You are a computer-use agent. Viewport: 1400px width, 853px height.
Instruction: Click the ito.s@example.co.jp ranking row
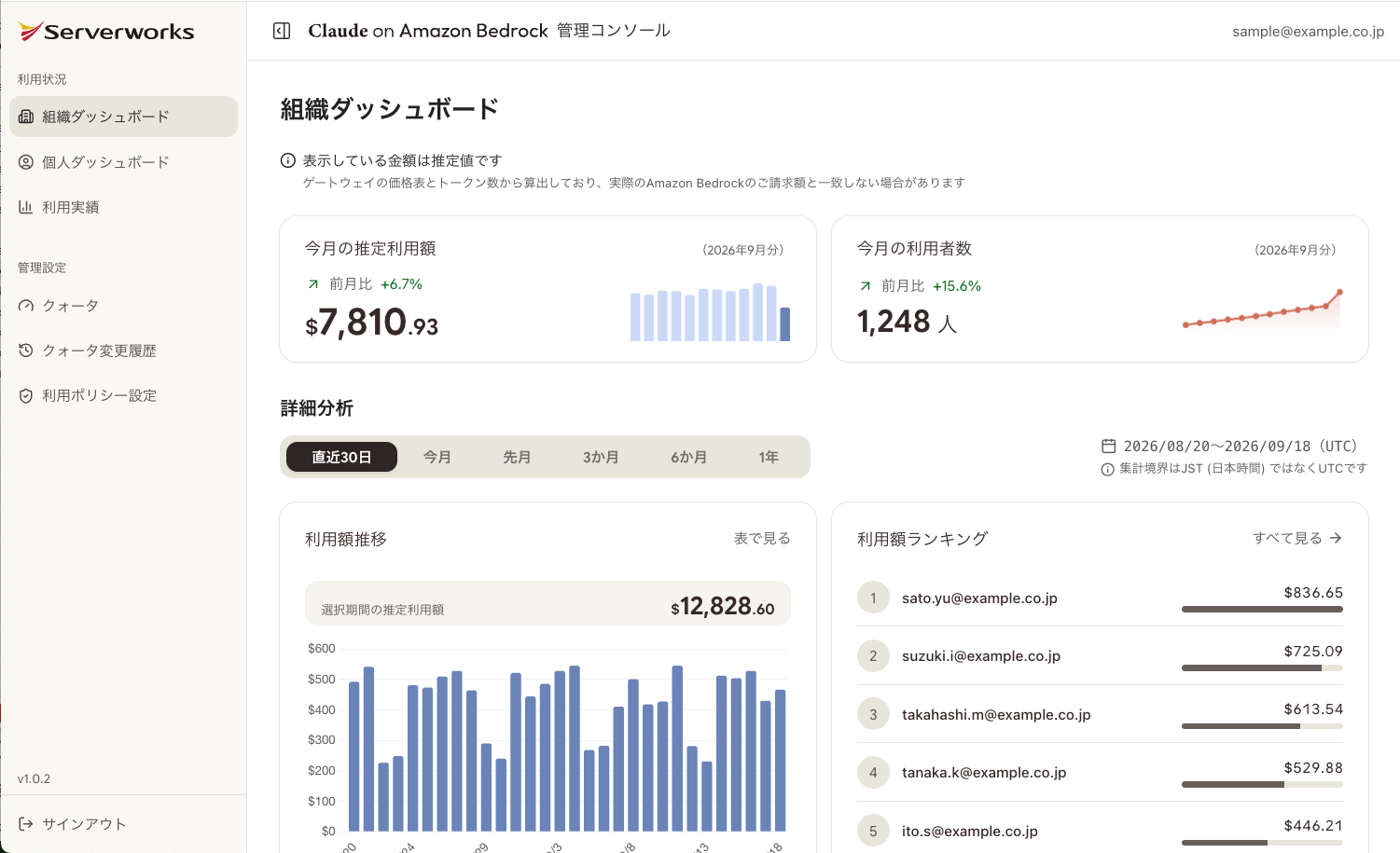(x=1100, y=830)
